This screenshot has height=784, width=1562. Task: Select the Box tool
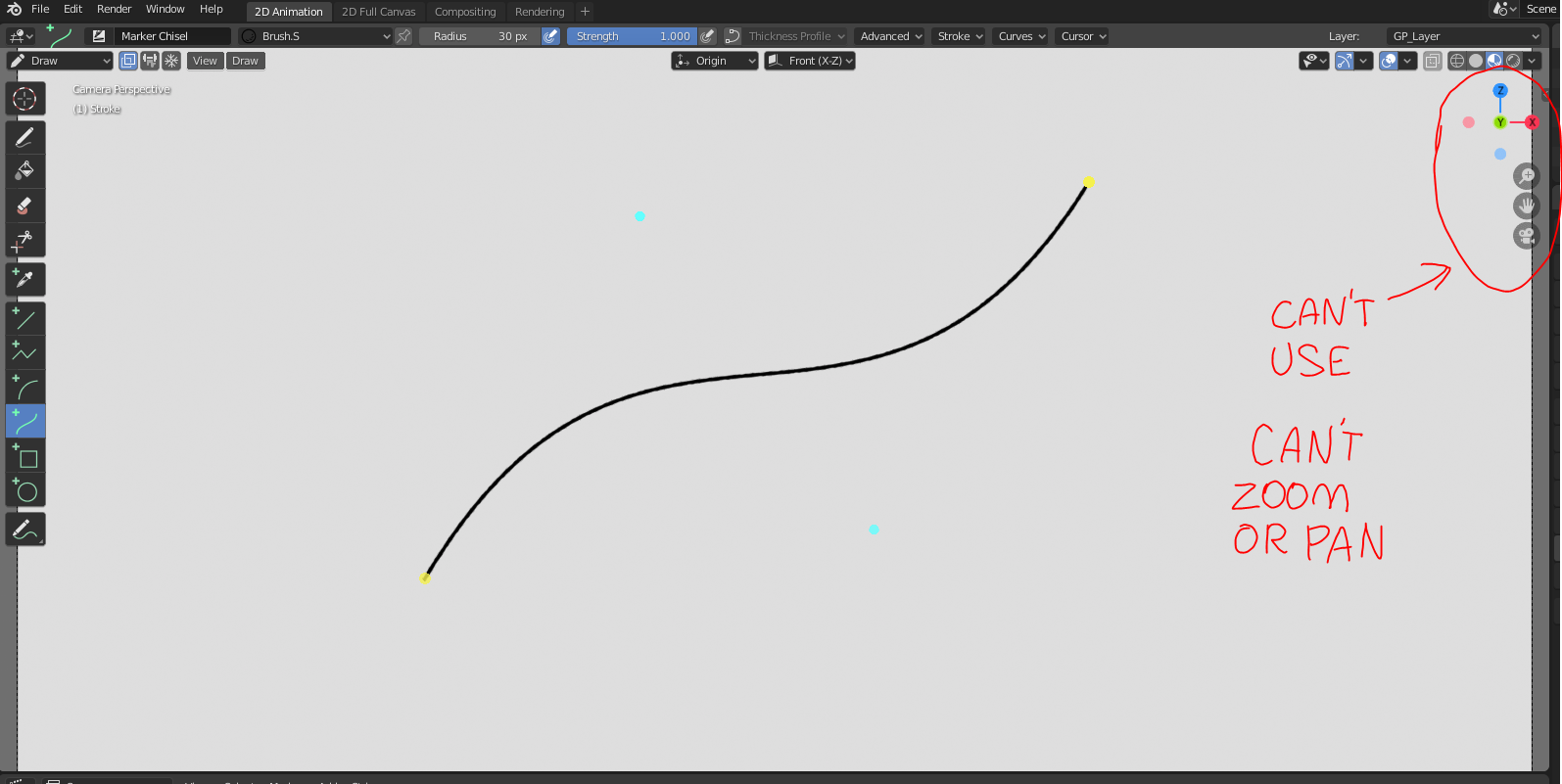[25, 456]
